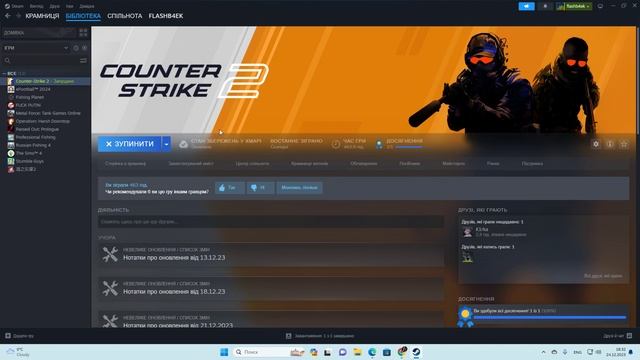The image size is (640, 360).
Task: Switch to Big Picture mode icon
Action: coord(600,6)
